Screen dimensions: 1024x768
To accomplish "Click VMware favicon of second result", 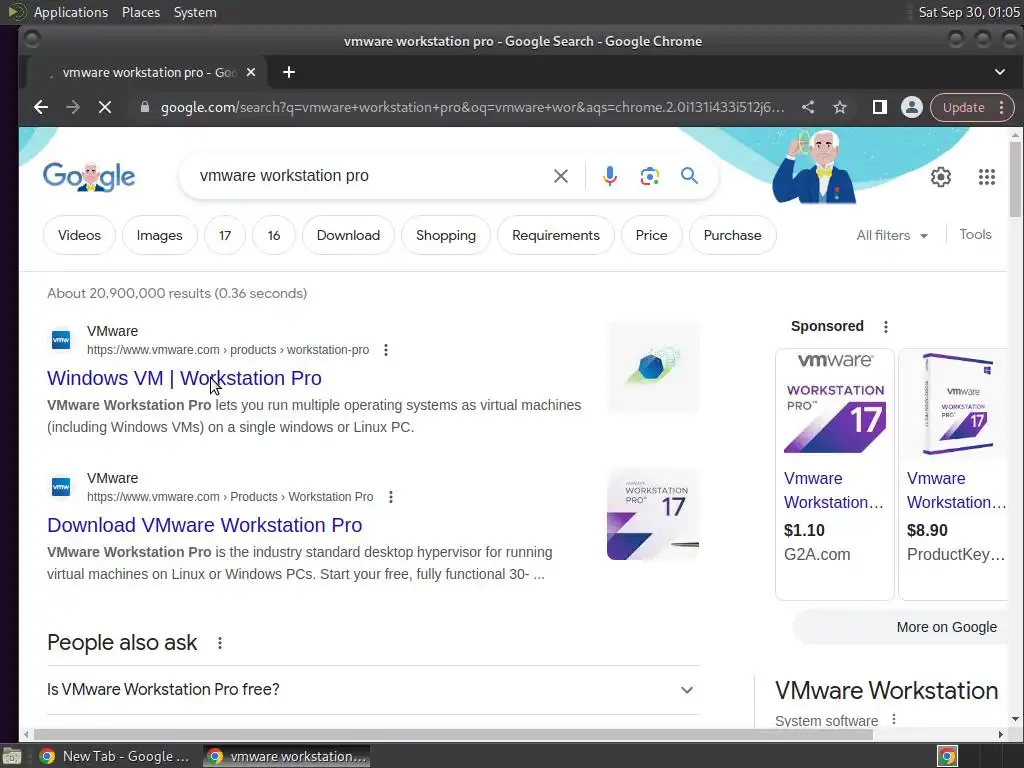I will (61, 487).
